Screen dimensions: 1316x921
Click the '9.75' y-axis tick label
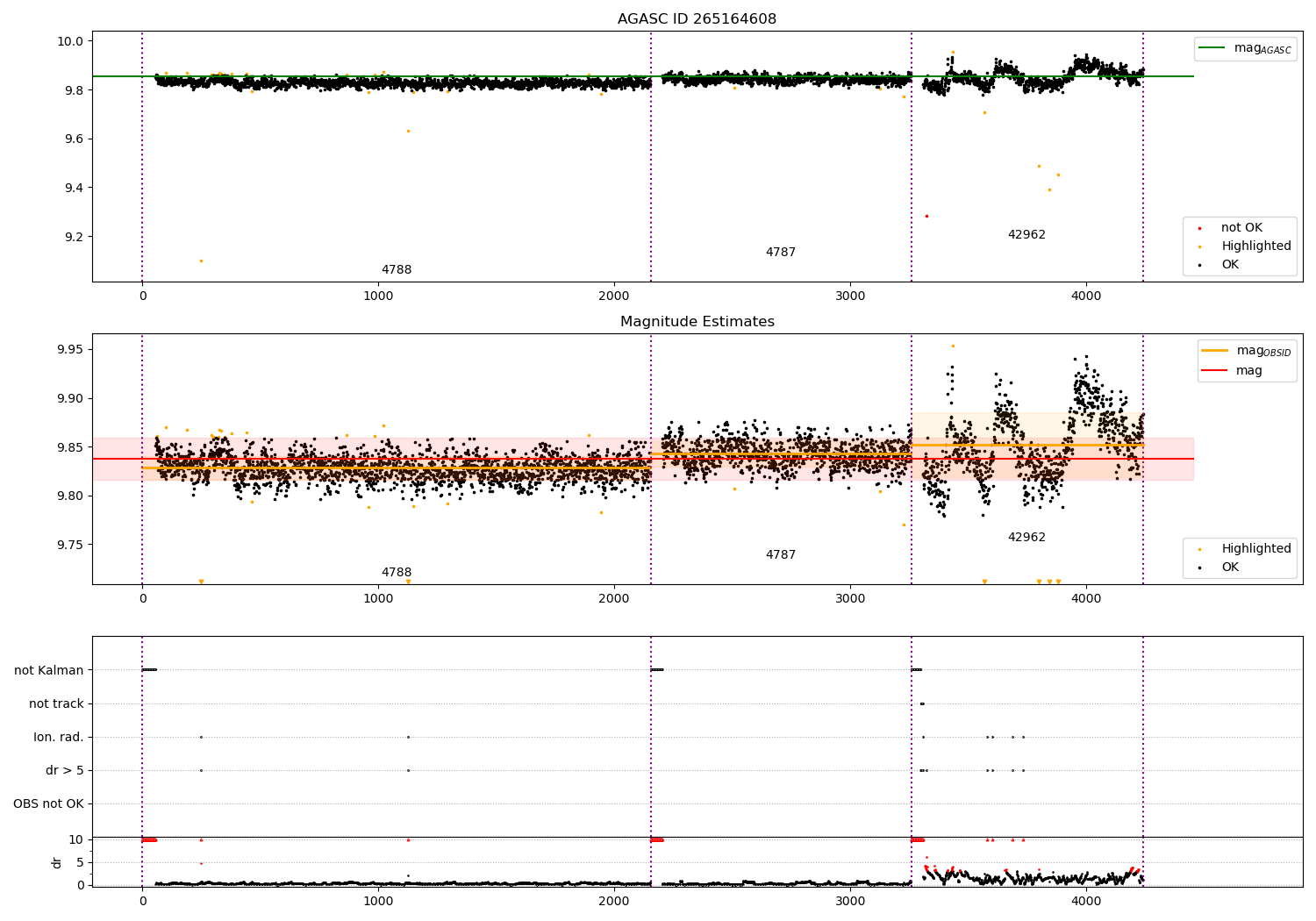[x=71, y=545]
